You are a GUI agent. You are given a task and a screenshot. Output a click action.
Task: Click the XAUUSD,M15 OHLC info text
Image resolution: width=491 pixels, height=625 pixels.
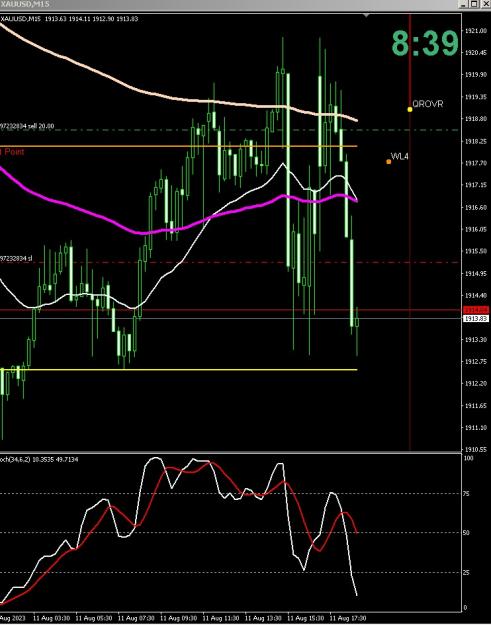click(69, 19)
